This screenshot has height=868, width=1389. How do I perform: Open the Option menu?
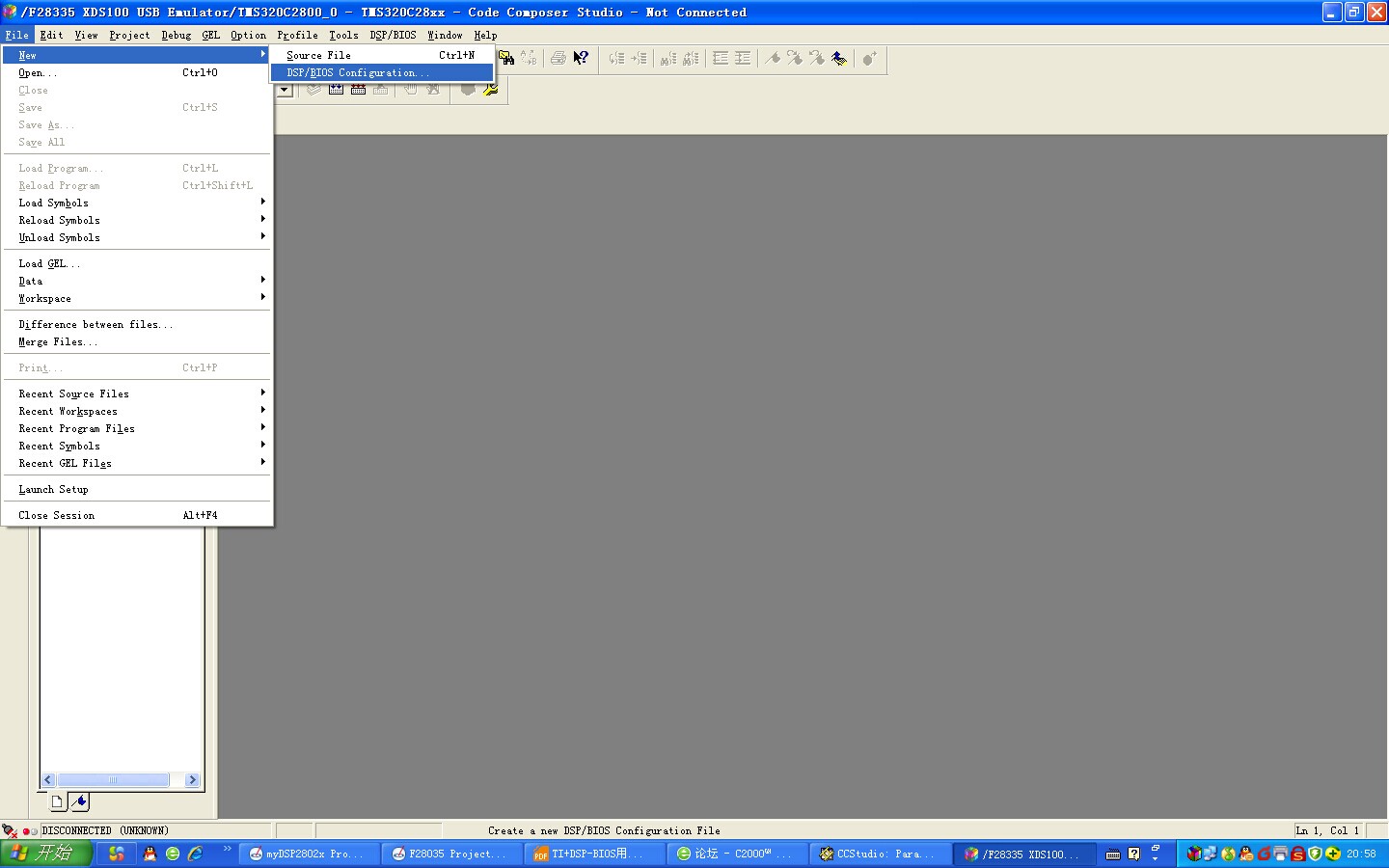(249, 35)
